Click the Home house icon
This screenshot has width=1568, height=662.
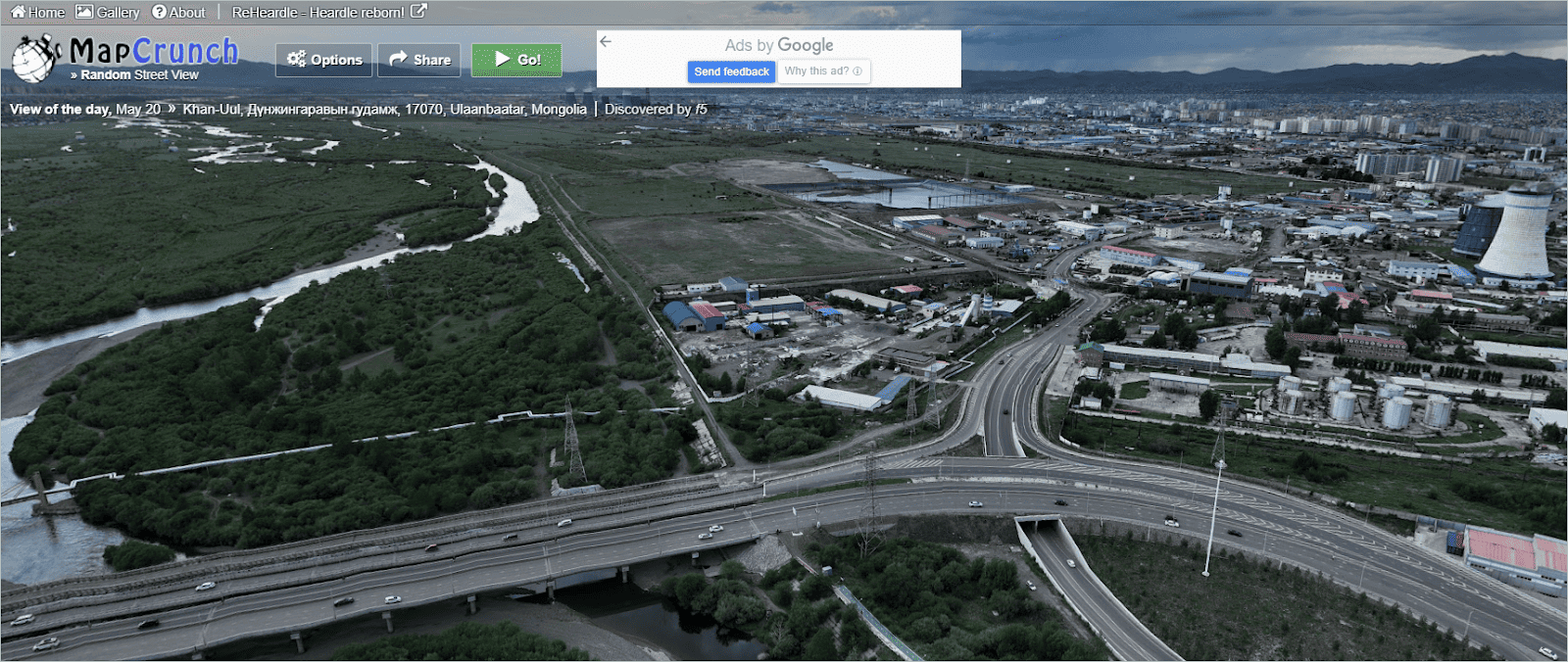tap(18, 12)
